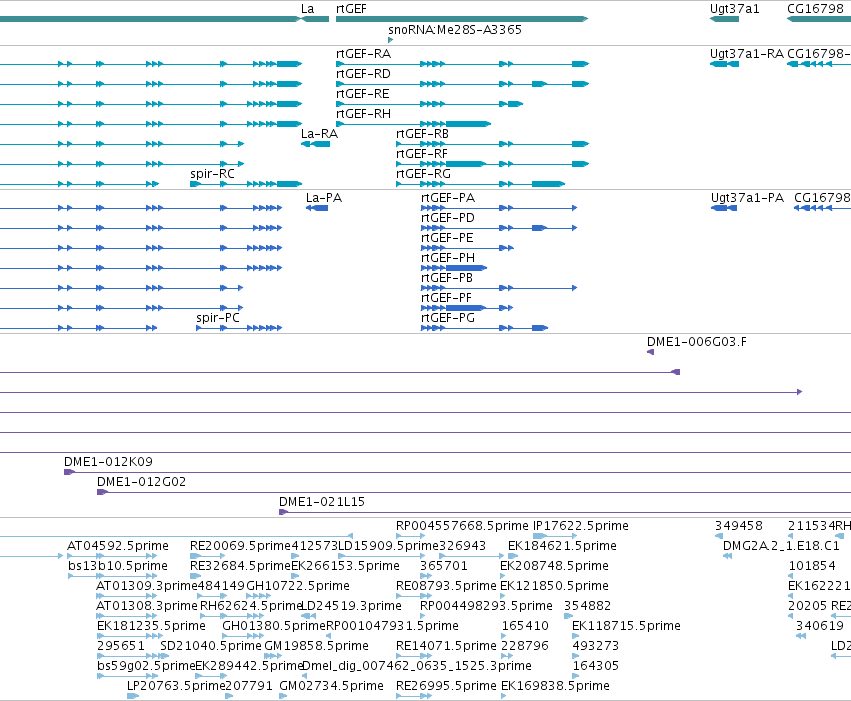Click the spir-PC protein label
This screenshot has height=701, width=851.
218,318
